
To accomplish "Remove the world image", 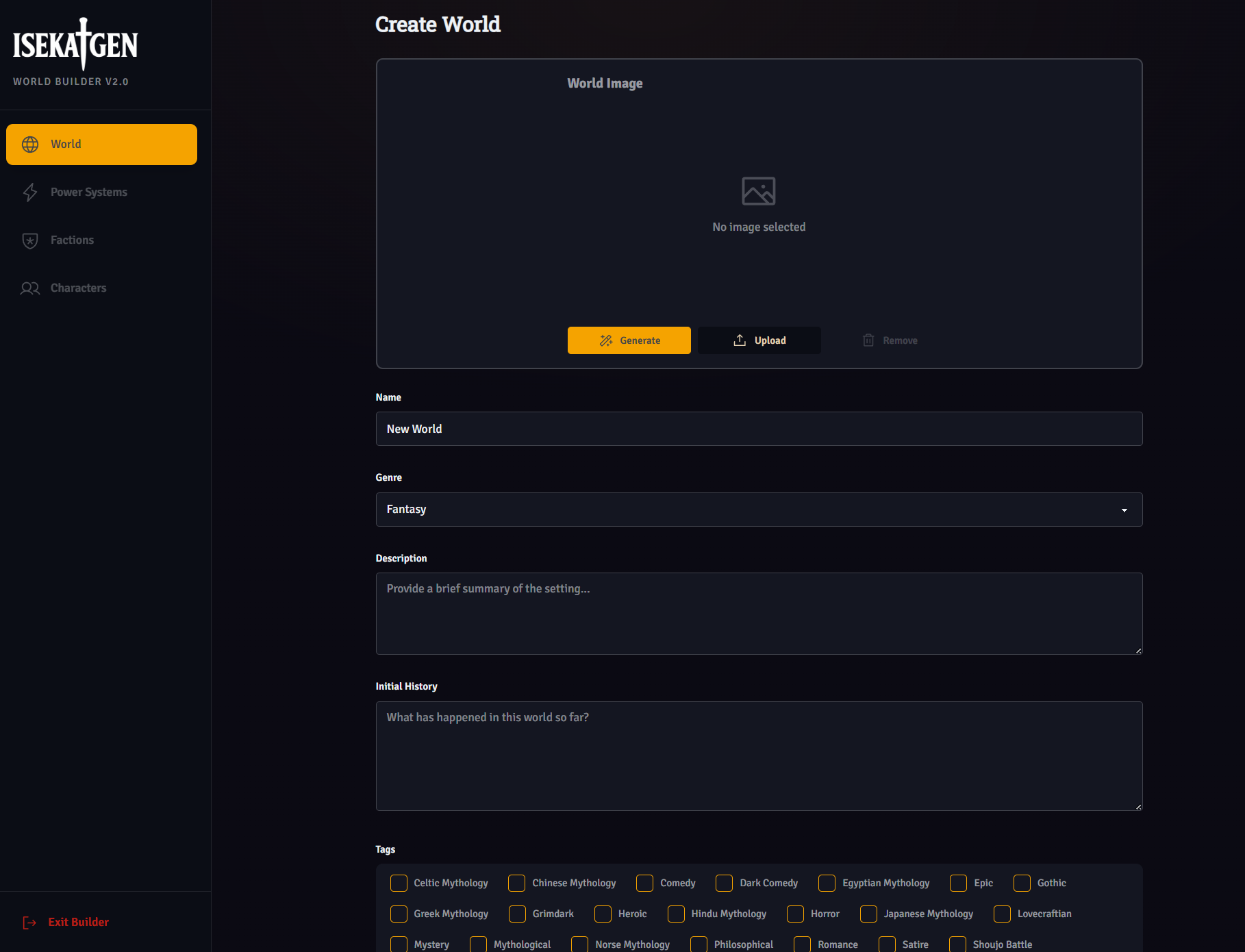I will point(889,340).
